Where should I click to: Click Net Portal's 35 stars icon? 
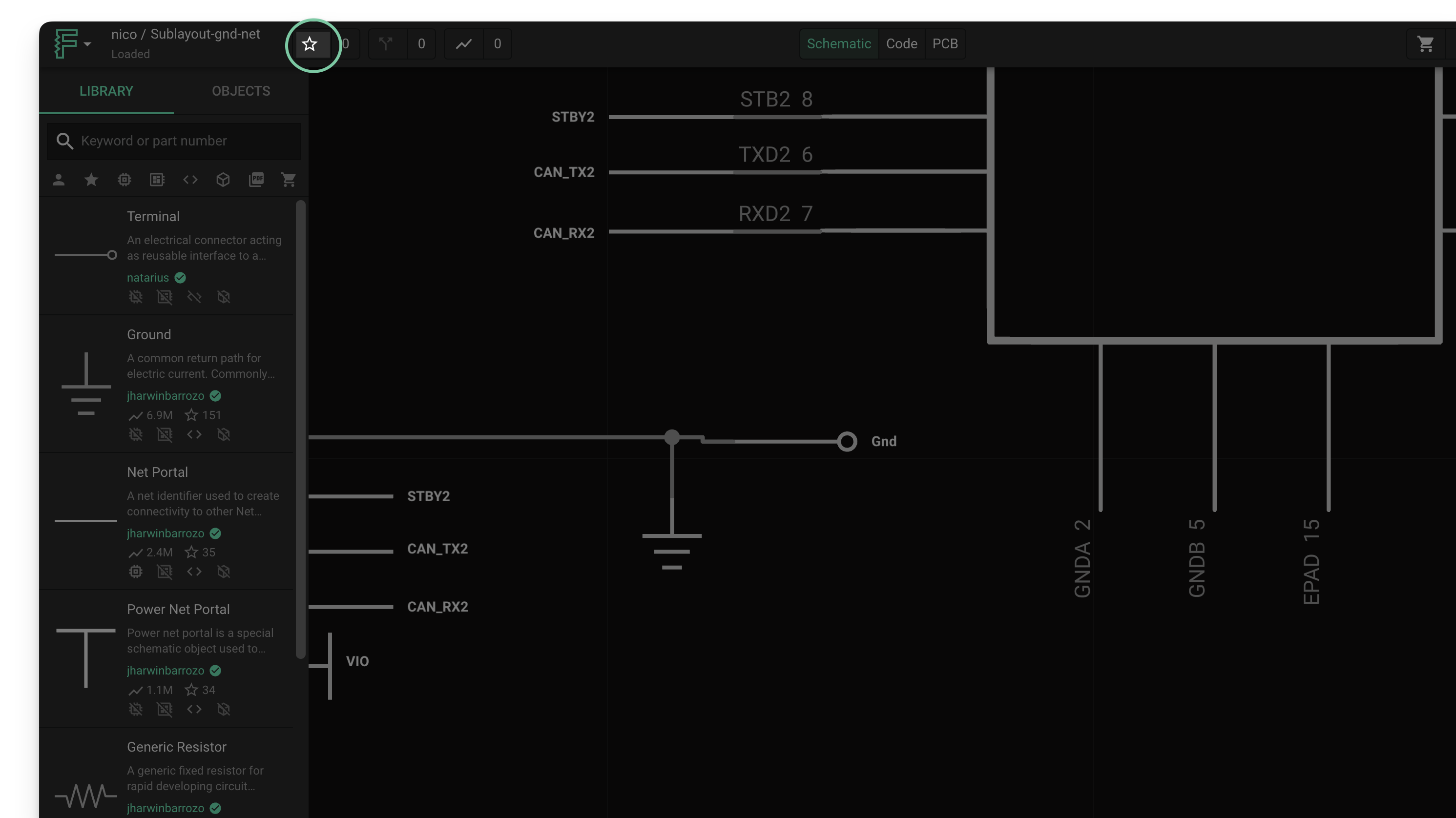pyautogui.click(x=191, y=552)
